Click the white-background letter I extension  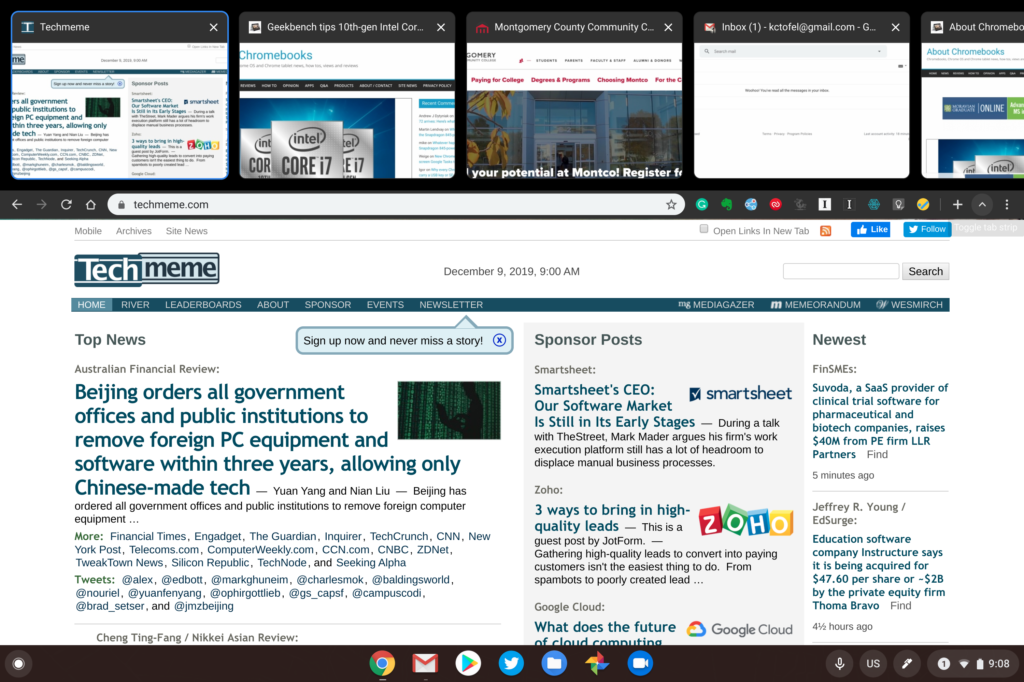point(825,204)
